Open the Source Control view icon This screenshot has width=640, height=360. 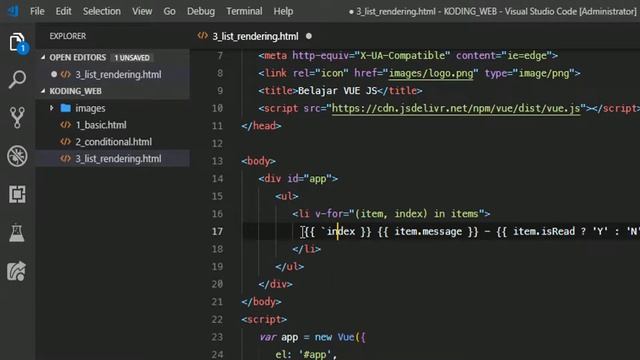point(17,118)
